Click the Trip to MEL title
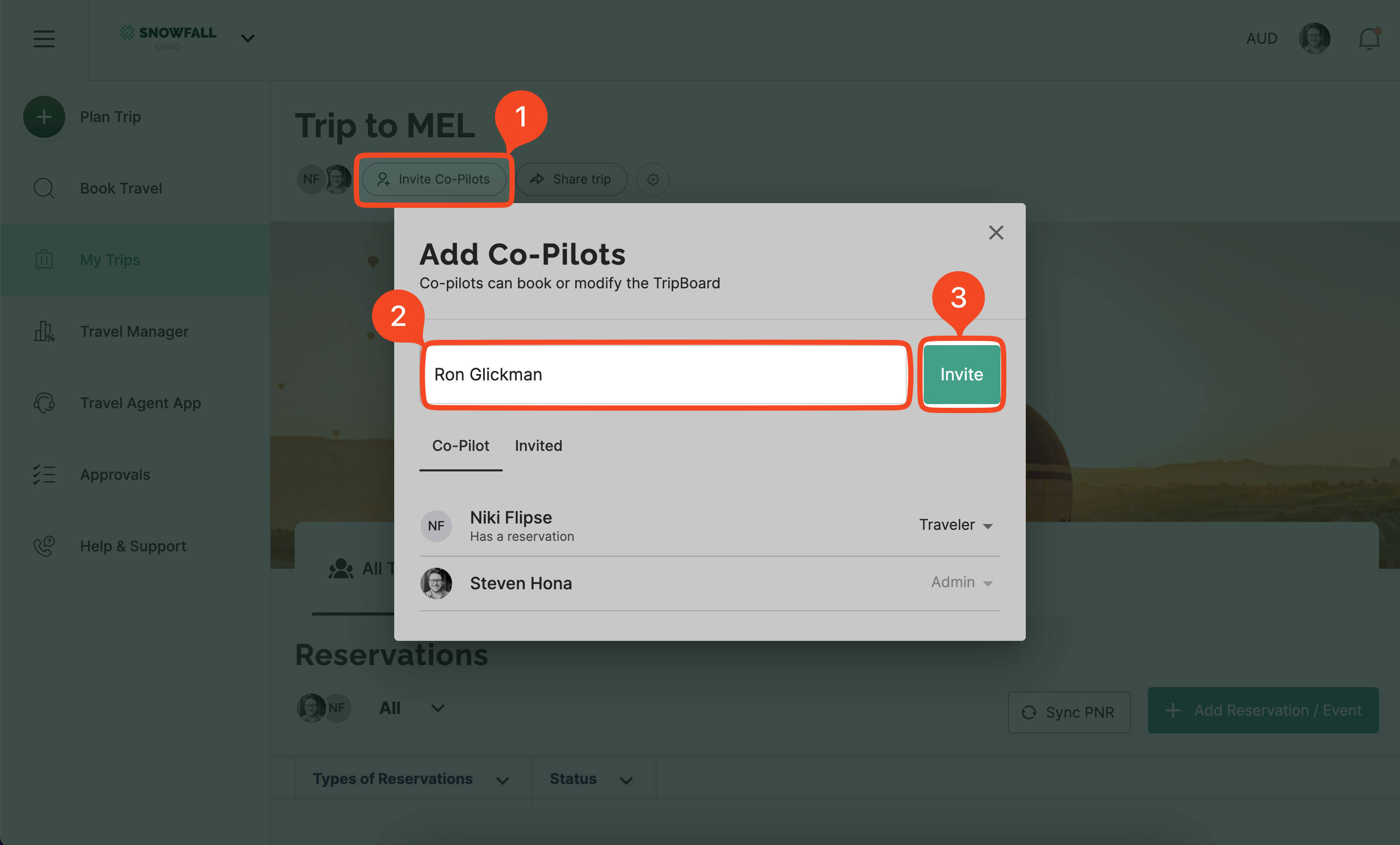The height and width of the screenshot is (845, 1400). (x=385, y=126)
